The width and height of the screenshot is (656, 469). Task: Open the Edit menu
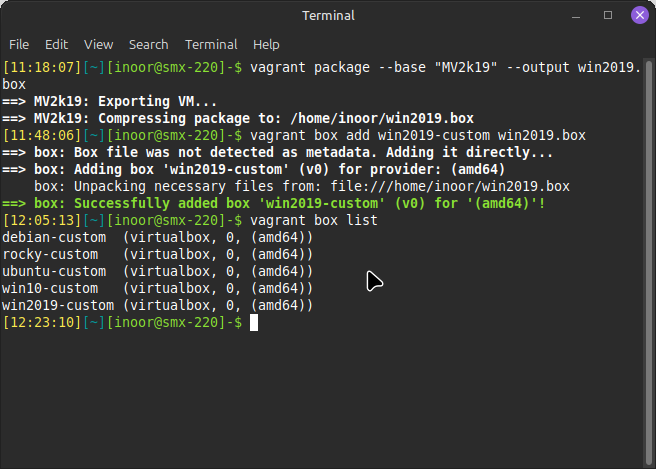56,44
